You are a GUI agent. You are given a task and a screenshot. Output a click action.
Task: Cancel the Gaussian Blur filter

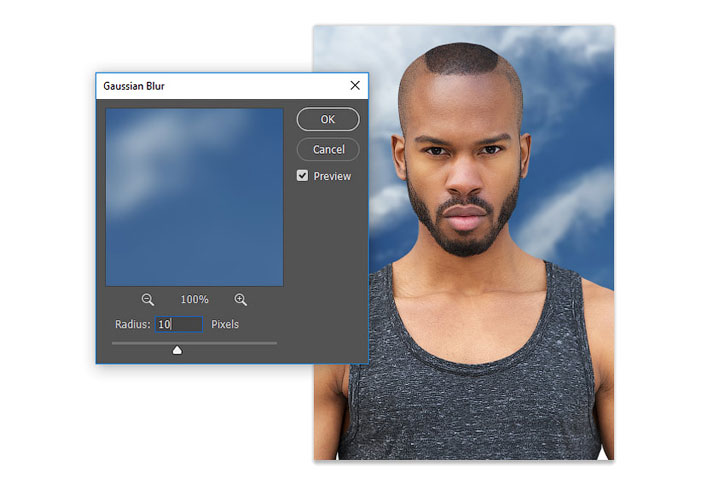[328, 149]
